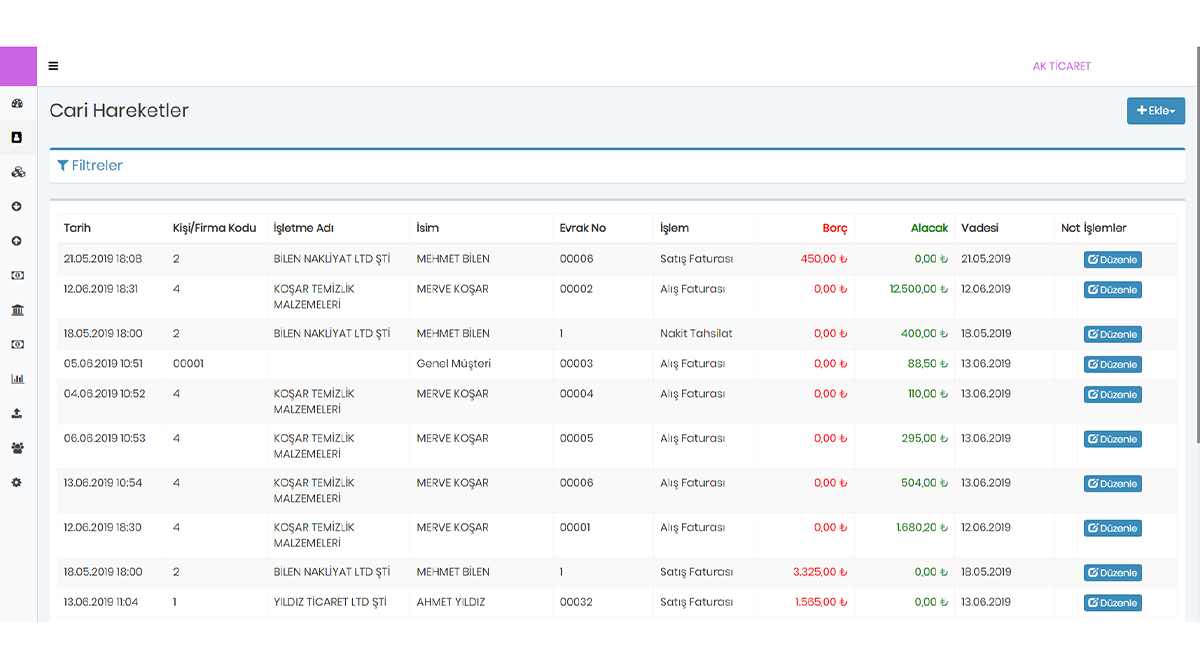Click Düzenle for the 3.325,00 ₺ debt row
This screenshot has width=1200, height=653.
(x=1112, y=573)
